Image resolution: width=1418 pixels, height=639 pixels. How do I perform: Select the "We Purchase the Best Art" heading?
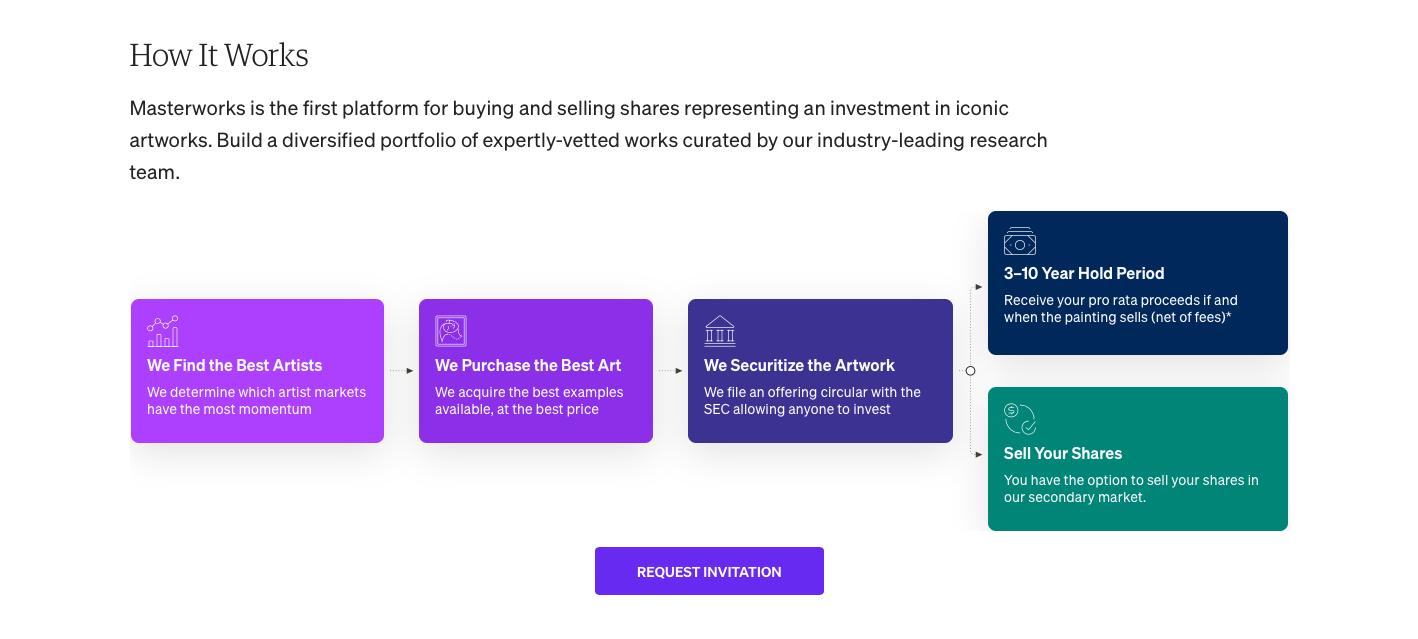pyautogui.click(x=528, y=365)
